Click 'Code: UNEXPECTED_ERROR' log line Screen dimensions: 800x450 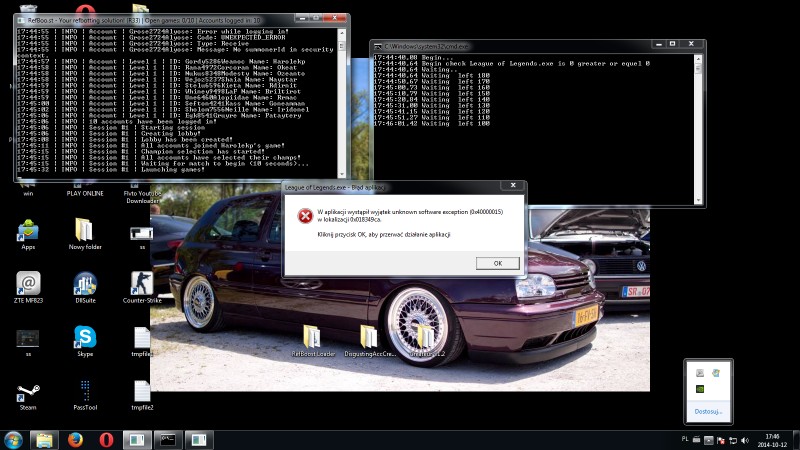point(151,37)
